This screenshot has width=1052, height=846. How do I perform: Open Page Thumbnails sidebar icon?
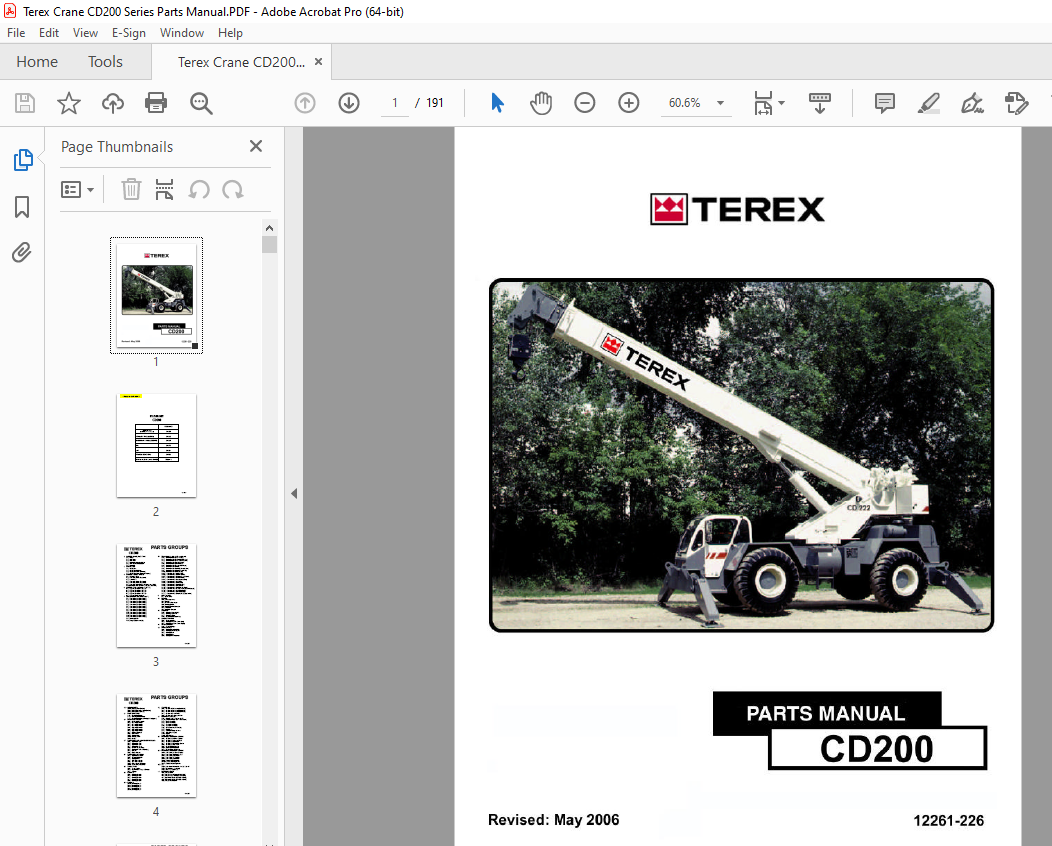click(x=22, y=160)
